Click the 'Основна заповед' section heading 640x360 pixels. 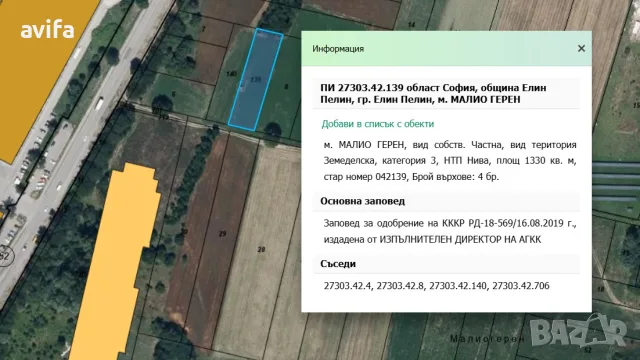[x=362, y=201]
